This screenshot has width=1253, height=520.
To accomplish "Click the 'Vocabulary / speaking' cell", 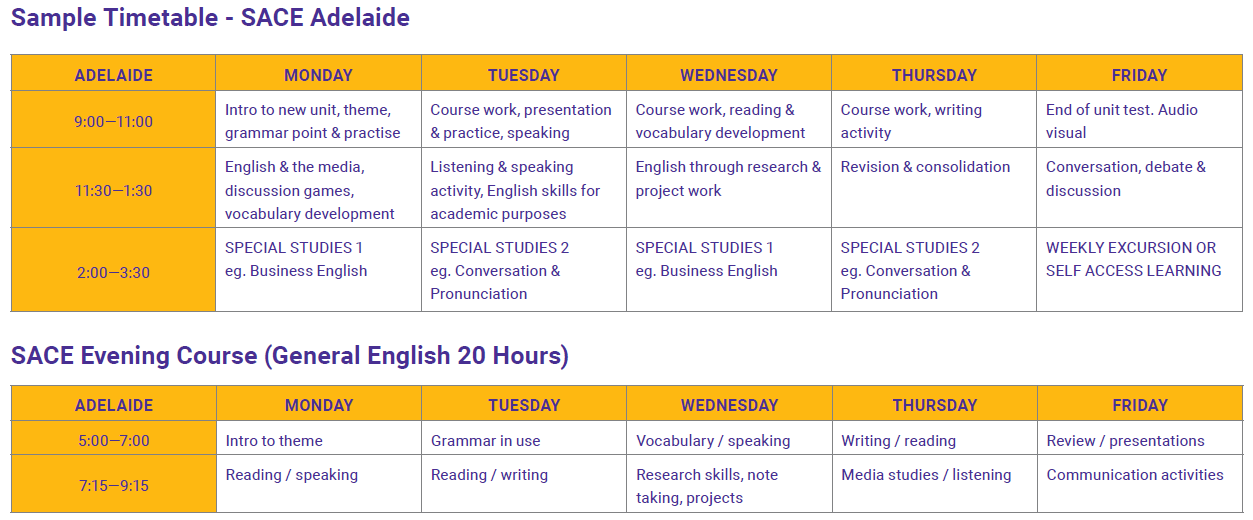I will [x=713, y=440].
